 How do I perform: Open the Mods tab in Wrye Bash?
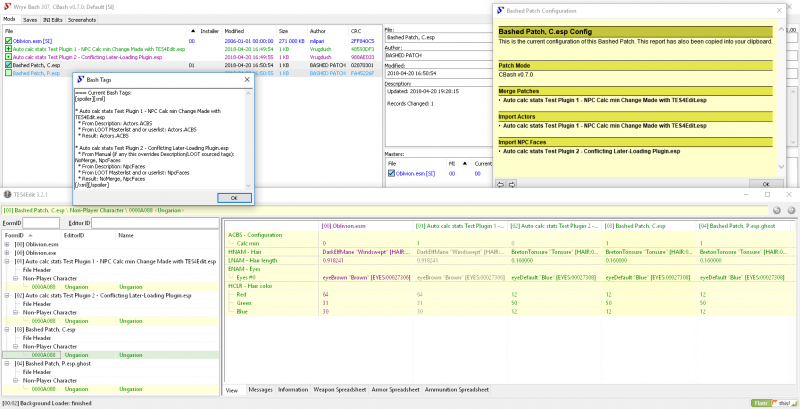(x=9, y=19)
